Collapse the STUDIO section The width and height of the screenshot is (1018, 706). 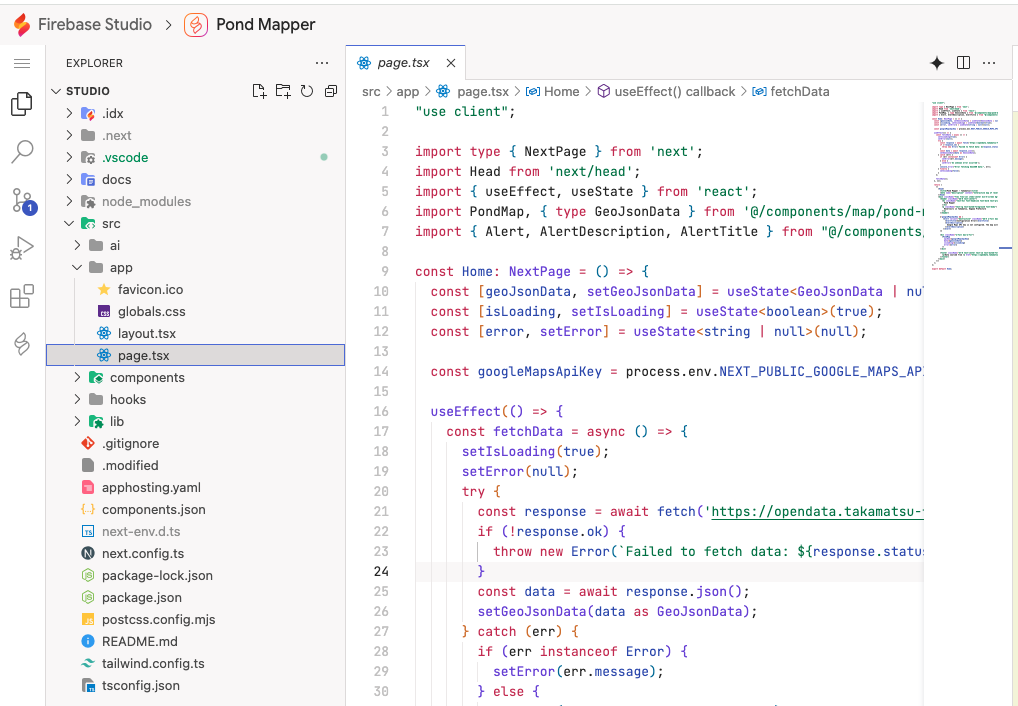point(56,91)
